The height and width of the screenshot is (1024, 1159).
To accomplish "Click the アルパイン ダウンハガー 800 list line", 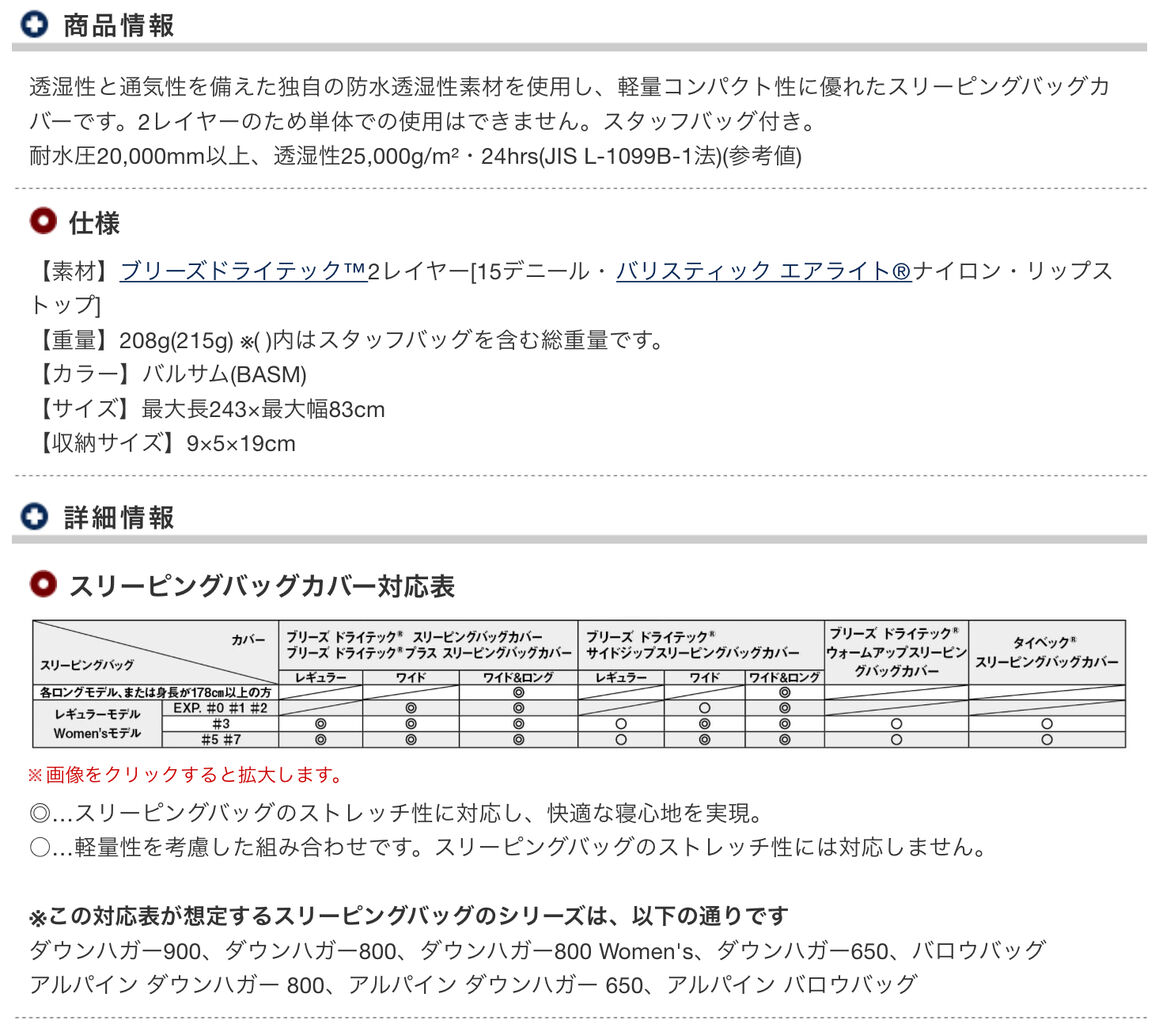I will click(473, 984).
